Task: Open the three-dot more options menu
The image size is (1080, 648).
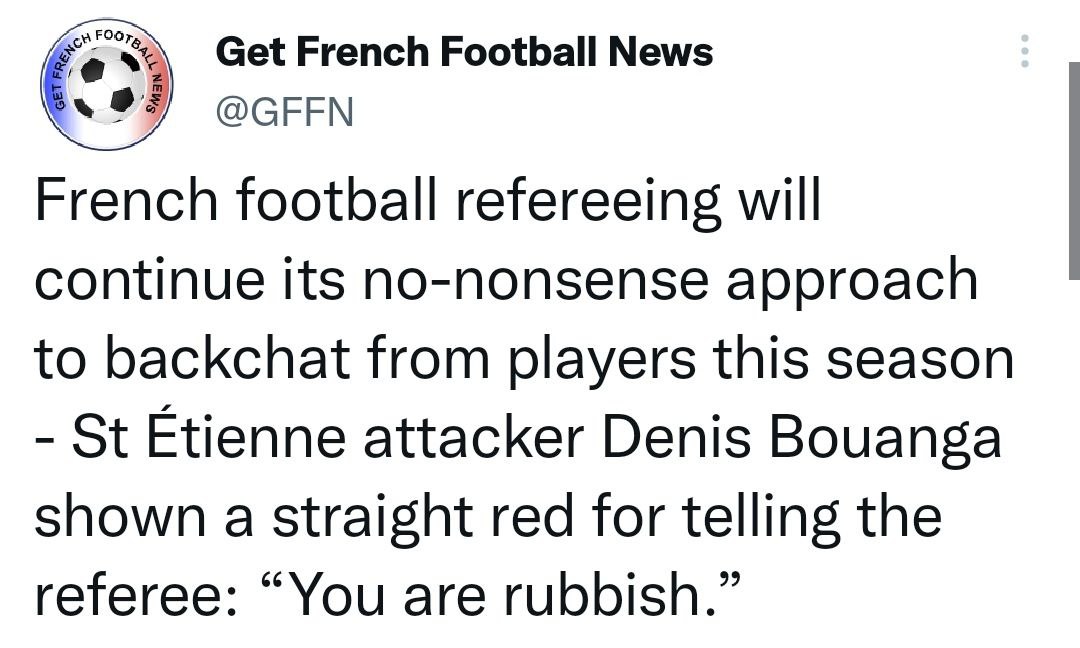Action: pos(1023,52)
